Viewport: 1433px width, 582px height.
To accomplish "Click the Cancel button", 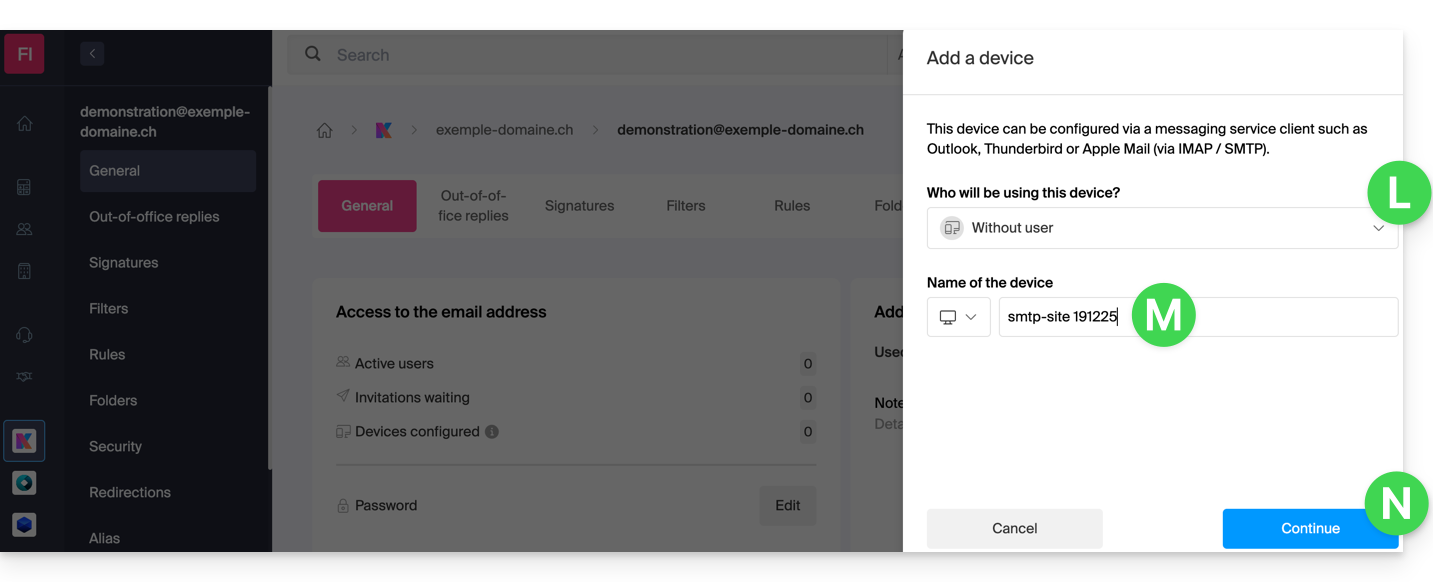I will point(1014,529).
